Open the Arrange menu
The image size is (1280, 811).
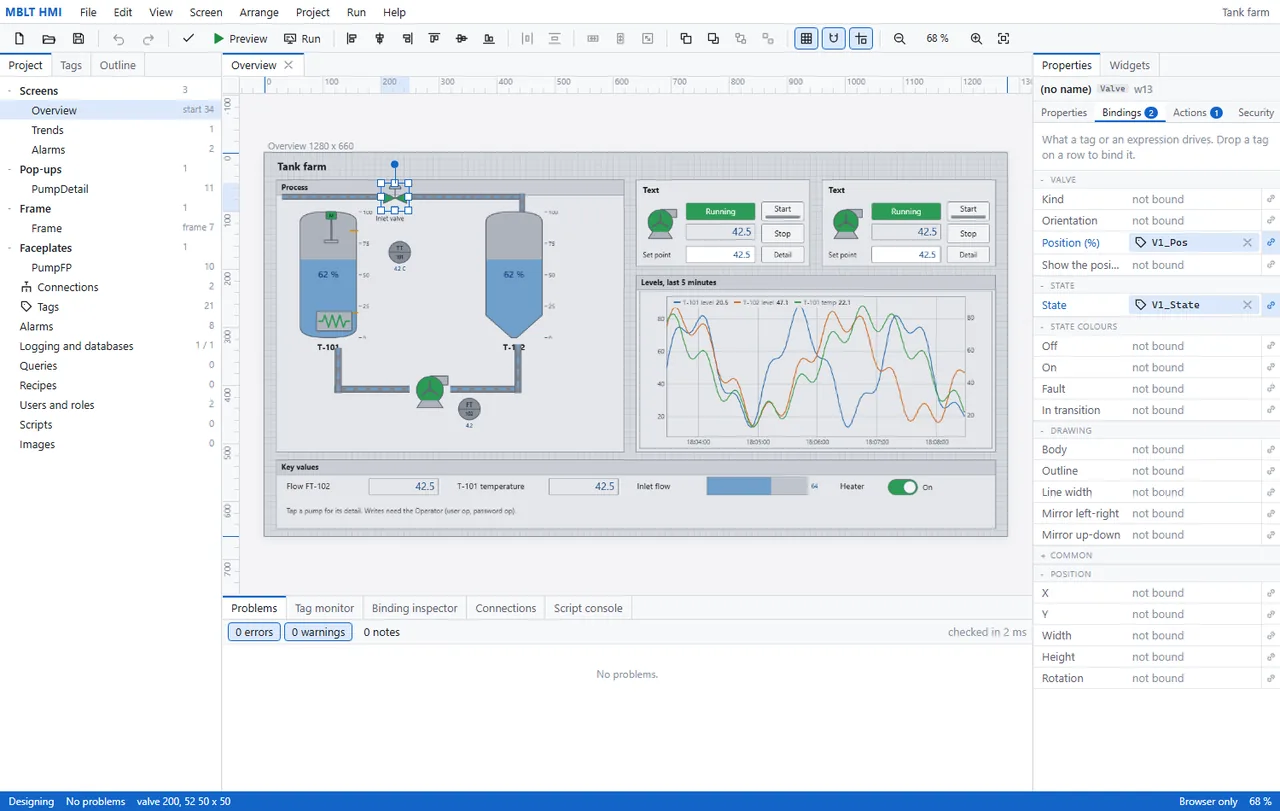tap(259, 13)
